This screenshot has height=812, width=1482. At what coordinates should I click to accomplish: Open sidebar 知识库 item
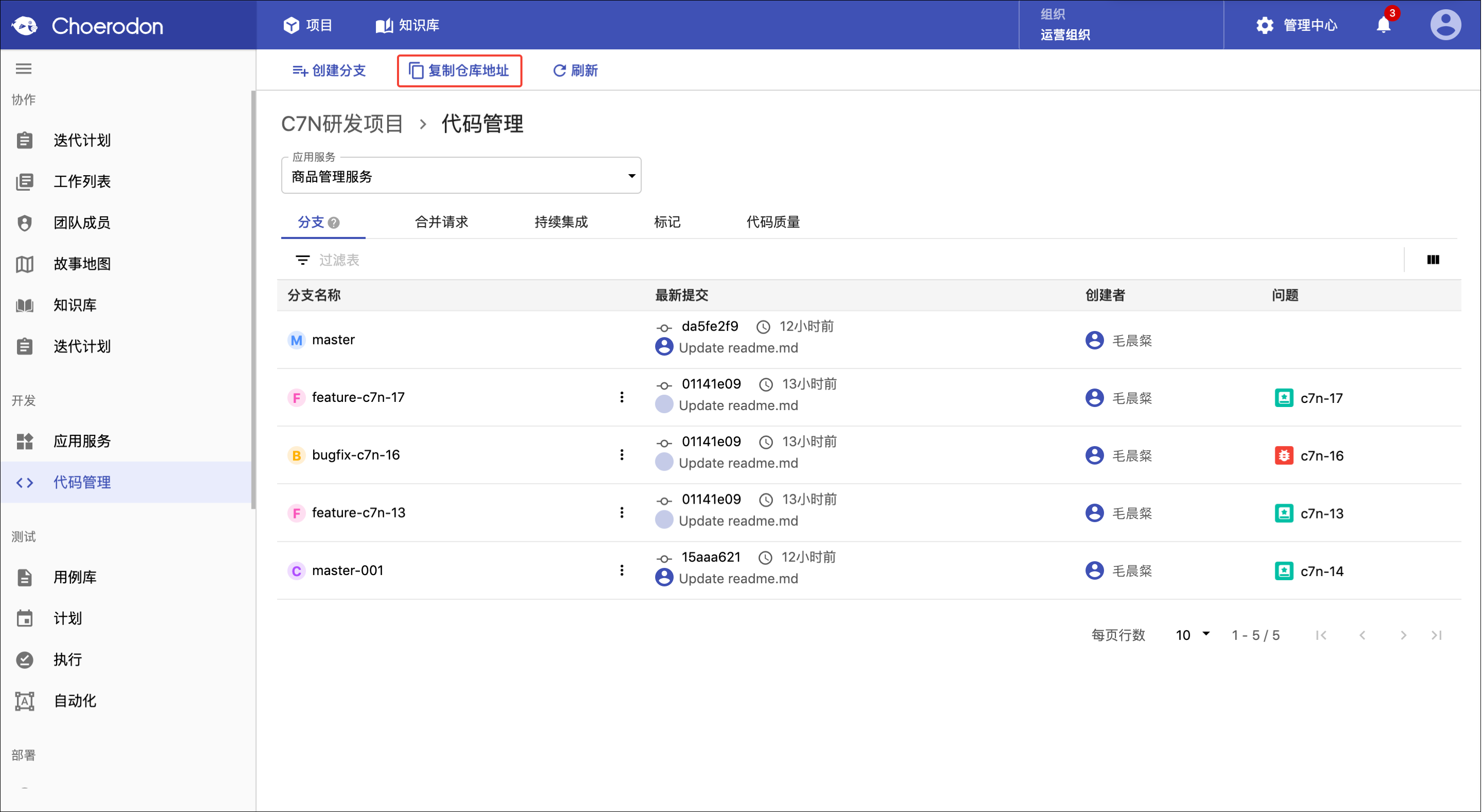coord(125,305)
